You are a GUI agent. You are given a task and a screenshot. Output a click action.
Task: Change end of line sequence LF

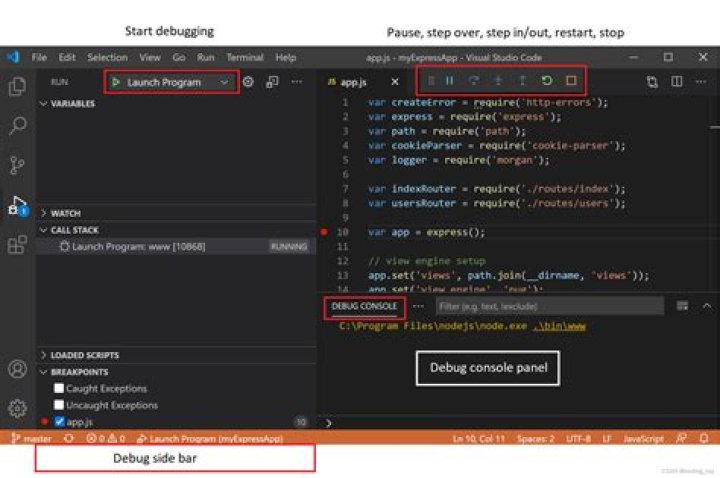coord(607,439)
